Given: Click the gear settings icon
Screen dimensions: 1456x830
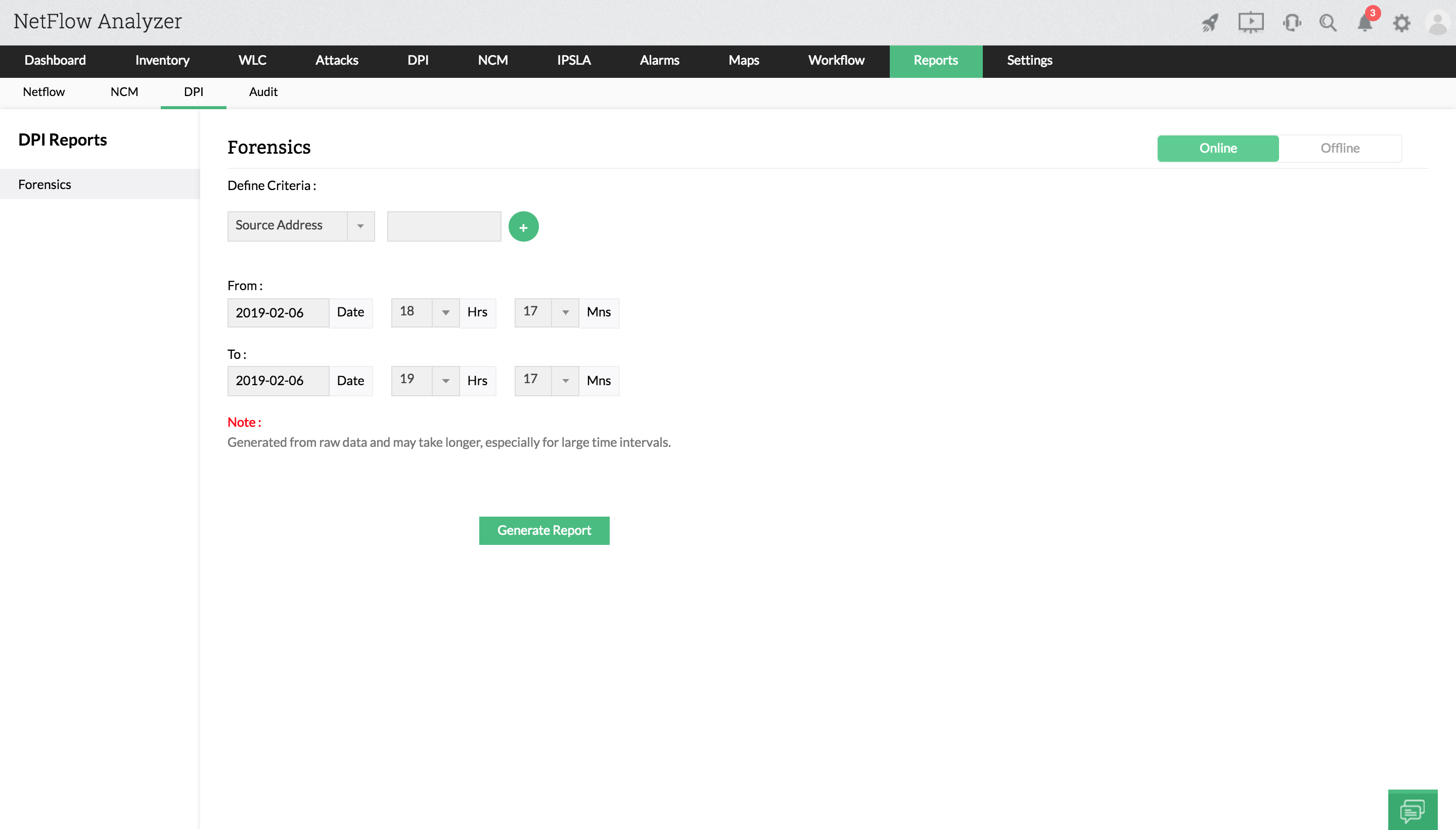Looking at the screenshot, I should coord(1402,23).
